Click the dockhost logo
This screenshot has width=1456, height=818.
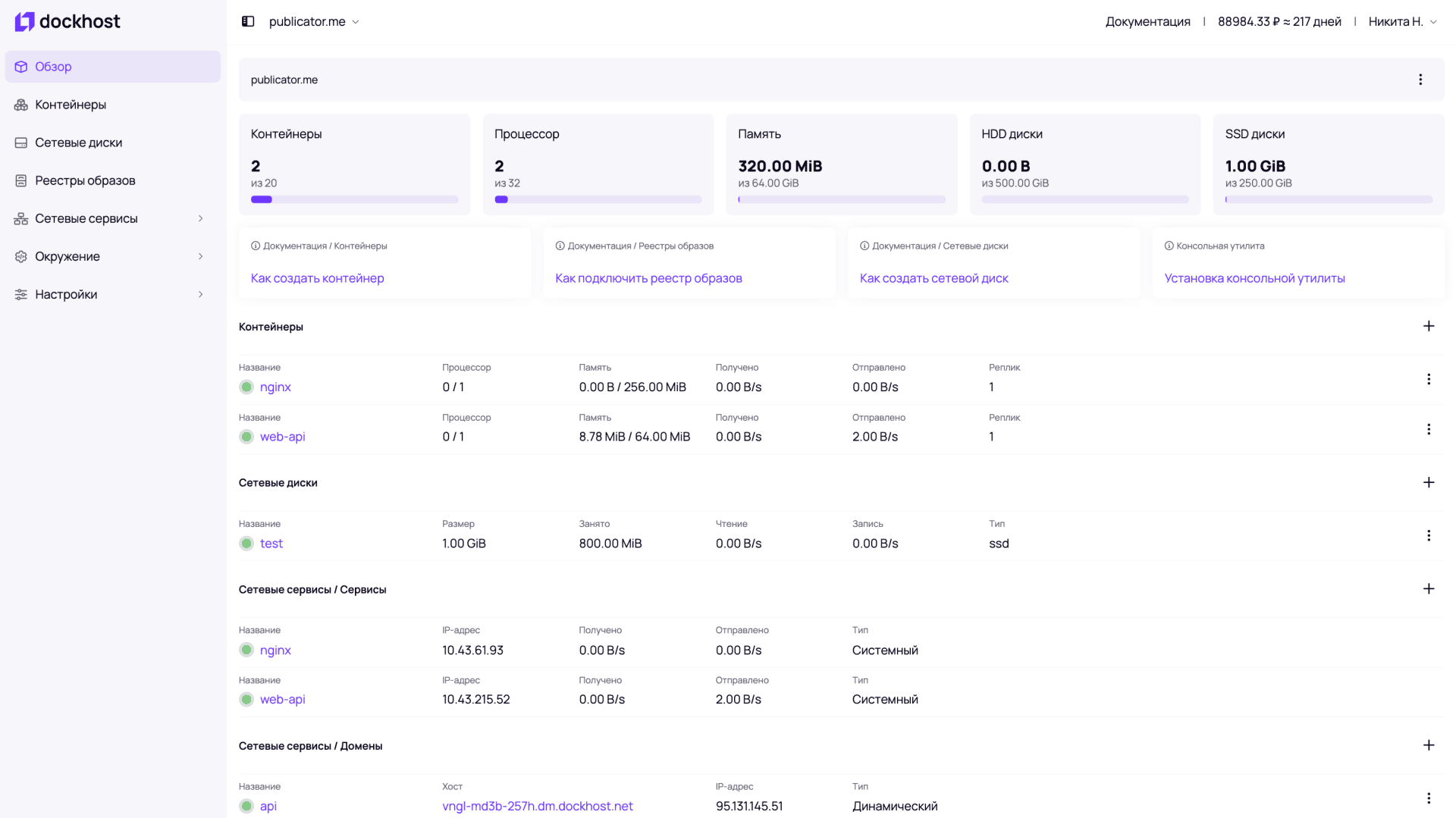(x=67, y=21)
